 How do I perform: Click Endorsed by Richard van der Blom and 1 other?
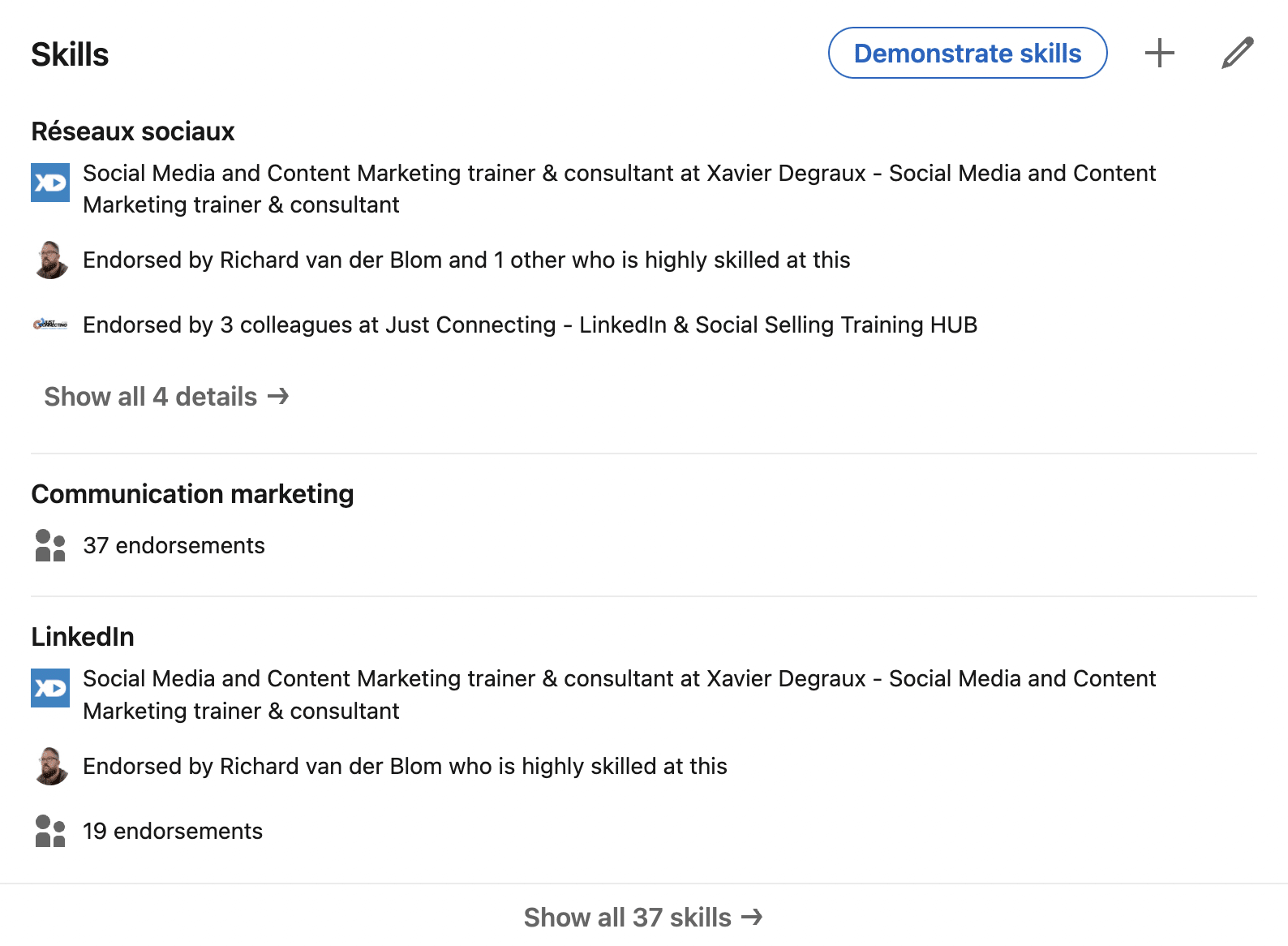[x=466, y=260]
